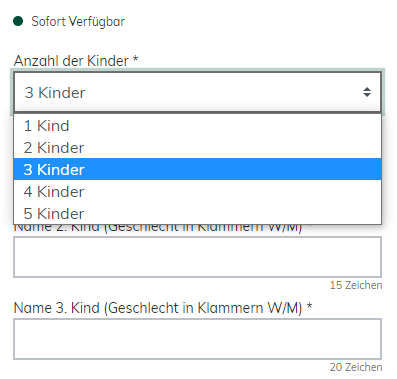Choose 2 Kinder from the list

[x=197, y=148]
